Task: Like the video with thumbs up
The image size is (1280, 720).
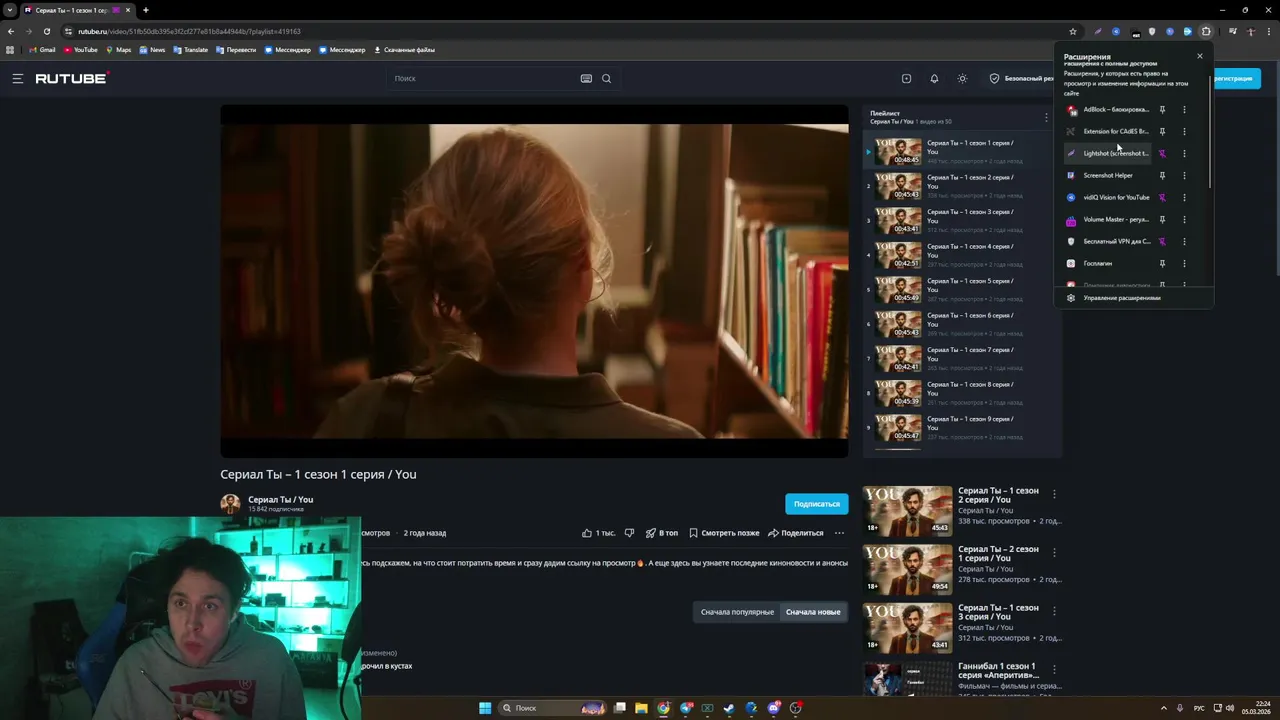Action: [598, 533]
